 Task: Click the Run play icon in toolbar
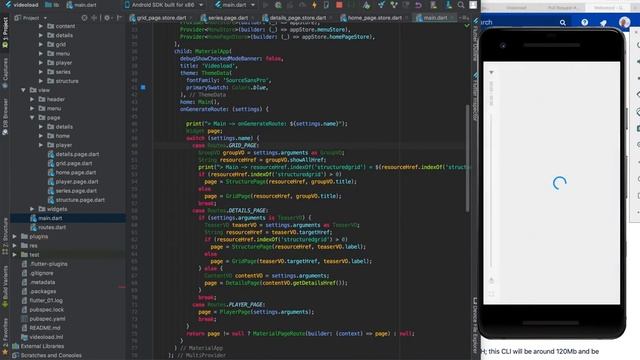click(x=266, y=5)
